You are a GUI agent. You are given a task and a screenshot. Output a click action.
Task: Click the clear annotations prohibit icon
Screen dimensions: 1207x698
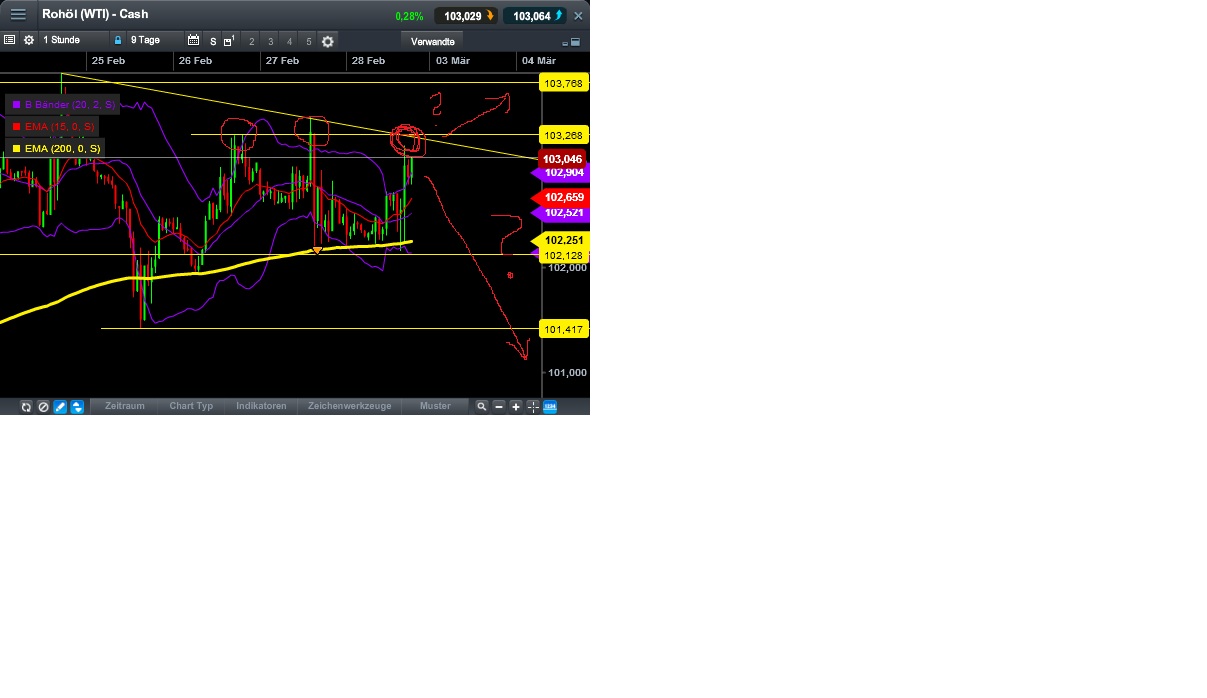43,406
